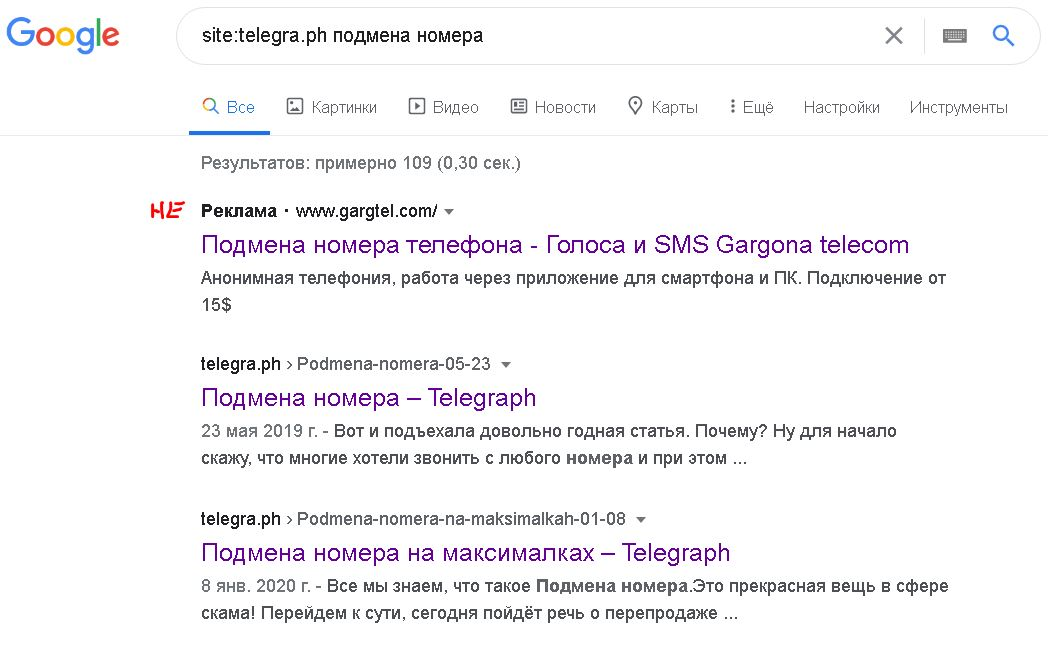
Task: Open the Ещё more menu
Action: (x=752, y=107)
